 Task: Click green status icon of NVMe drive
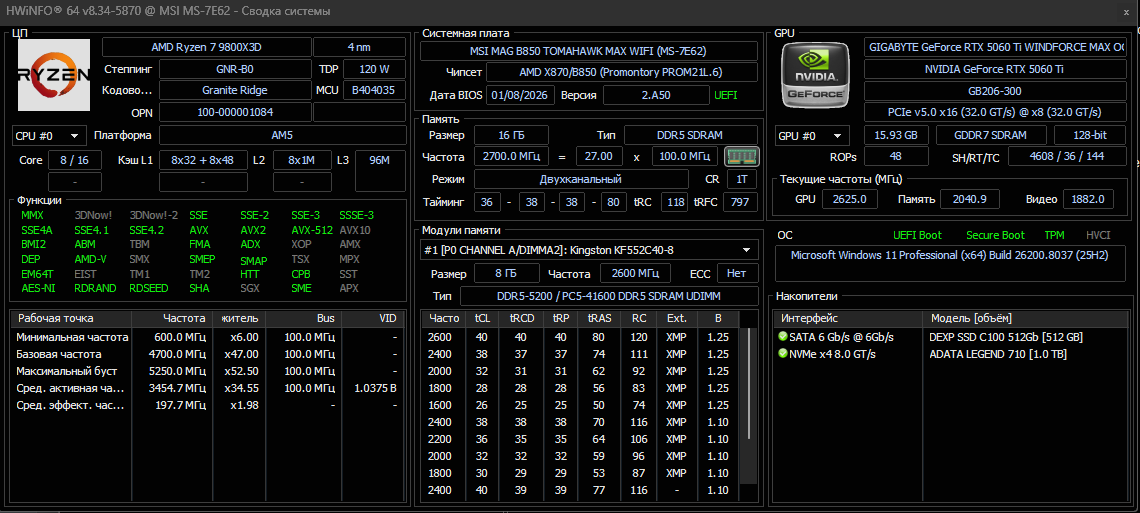pyautogui.click(x=783, y=354)
